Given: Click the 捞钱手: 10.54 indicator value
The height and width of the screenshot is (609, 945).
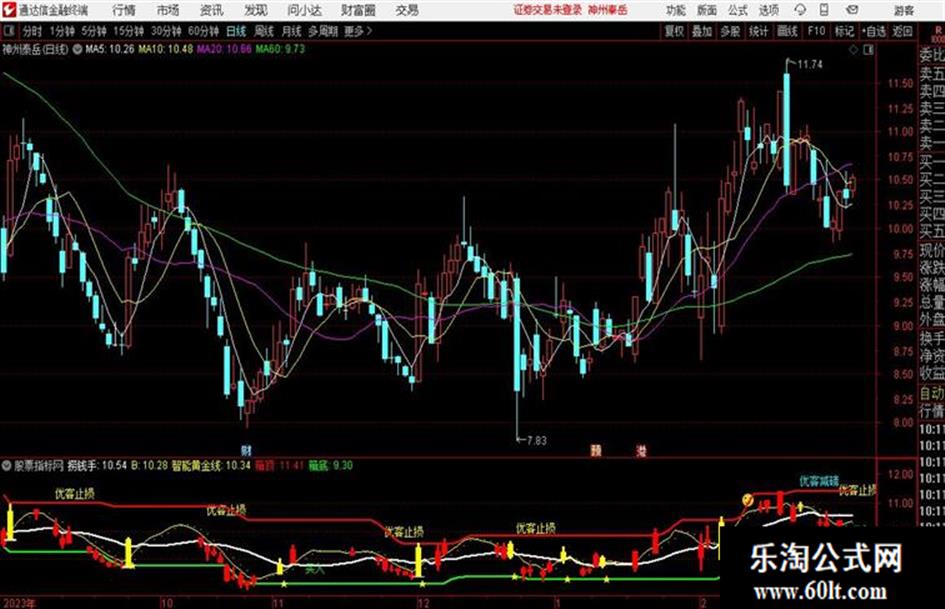Looking at the screenshot, I should 97,465.
